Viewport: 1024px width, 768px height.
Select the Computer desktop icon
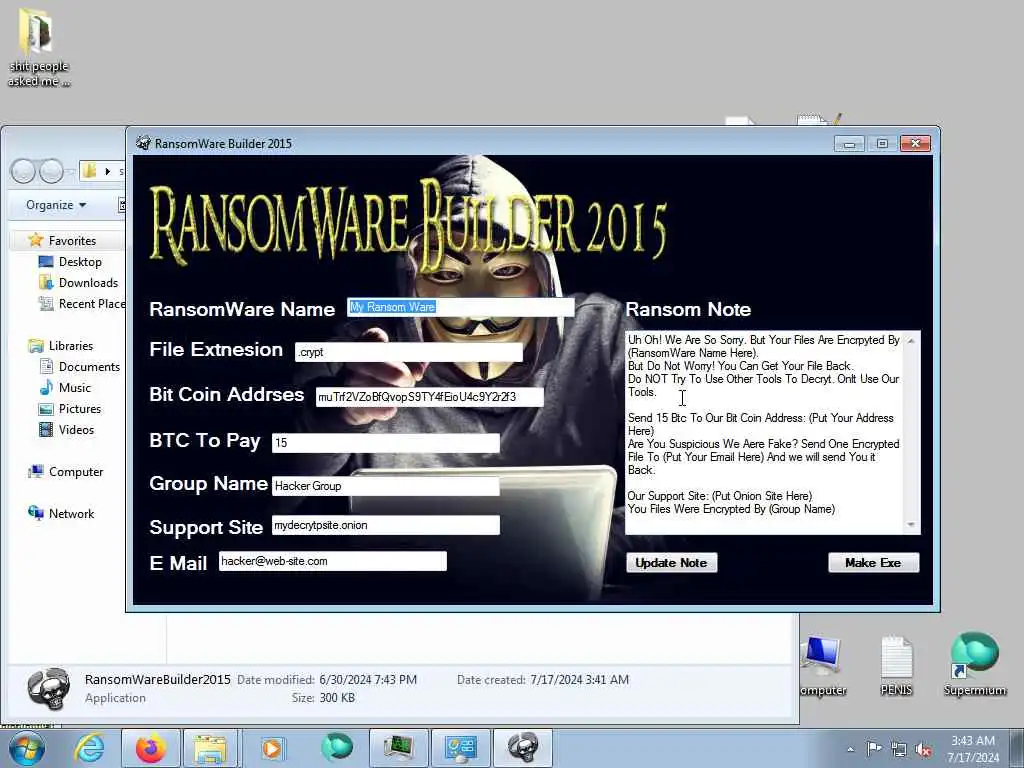823,666
